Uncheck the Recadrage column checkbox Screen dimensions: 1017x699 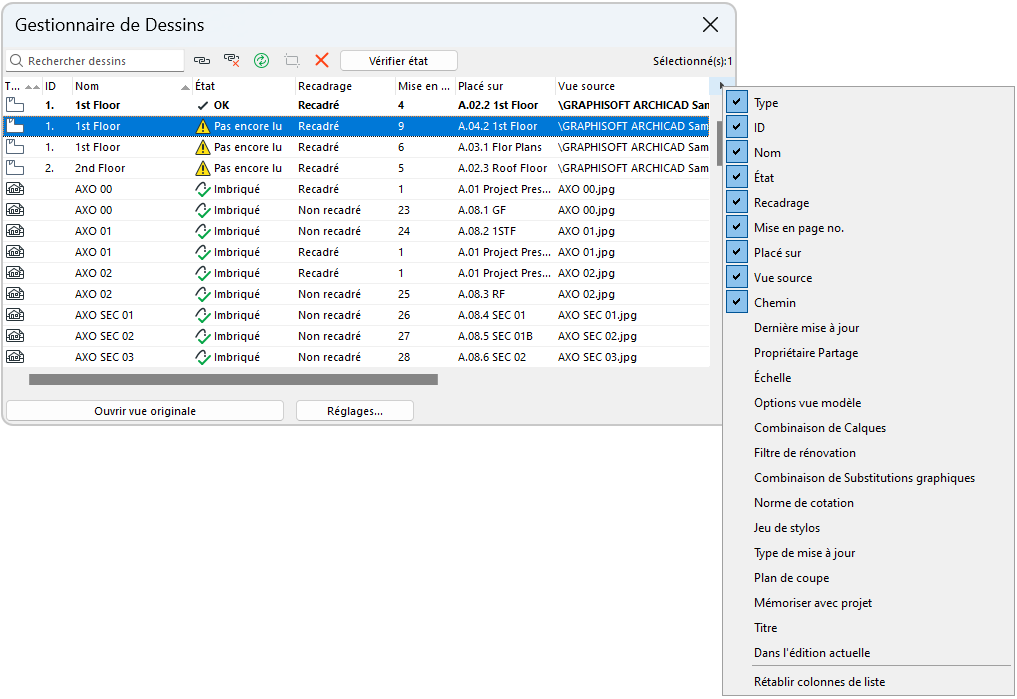click(x=737, y=203)
